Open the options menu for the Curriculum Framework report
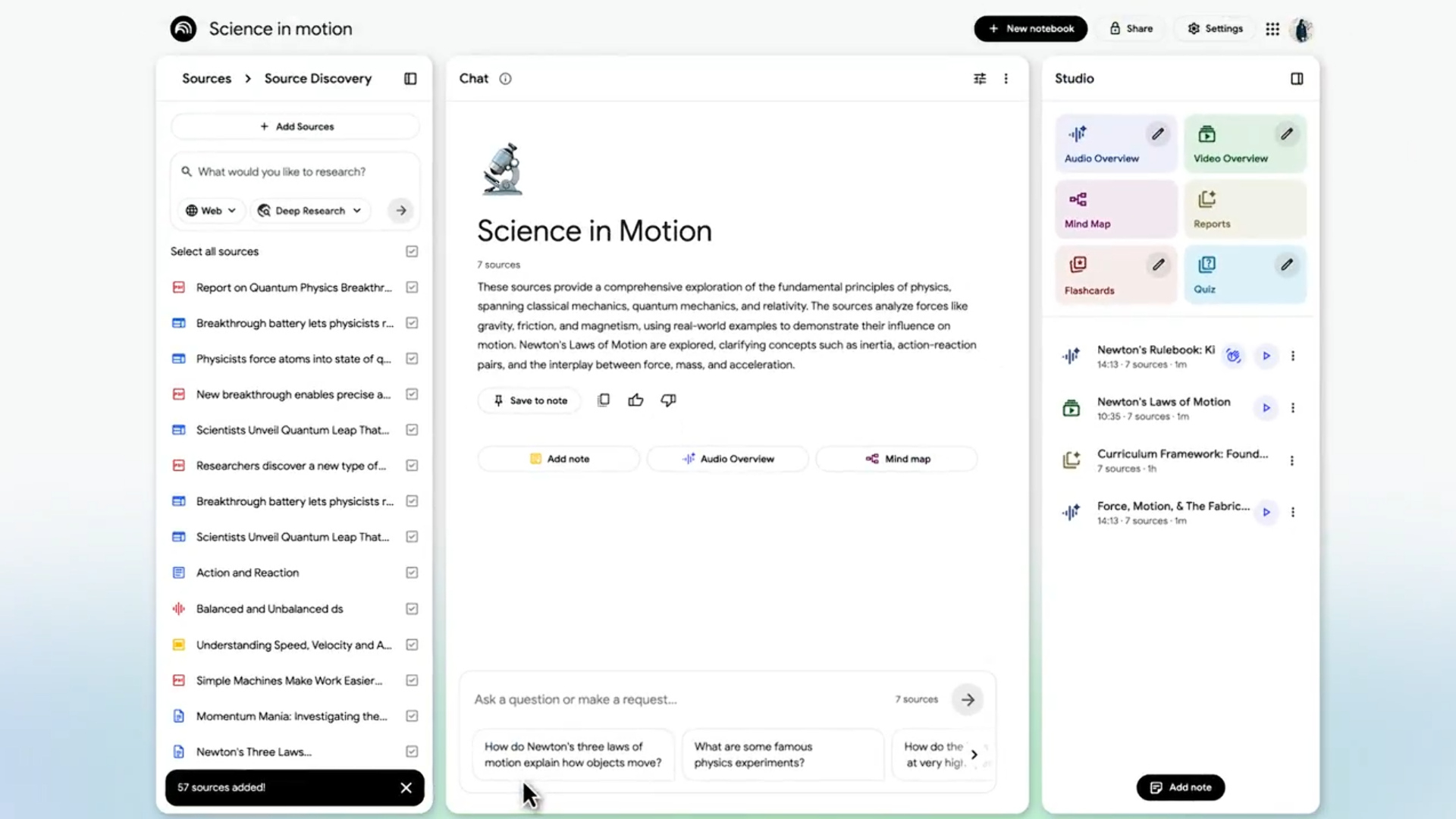 pos(1292,460)
